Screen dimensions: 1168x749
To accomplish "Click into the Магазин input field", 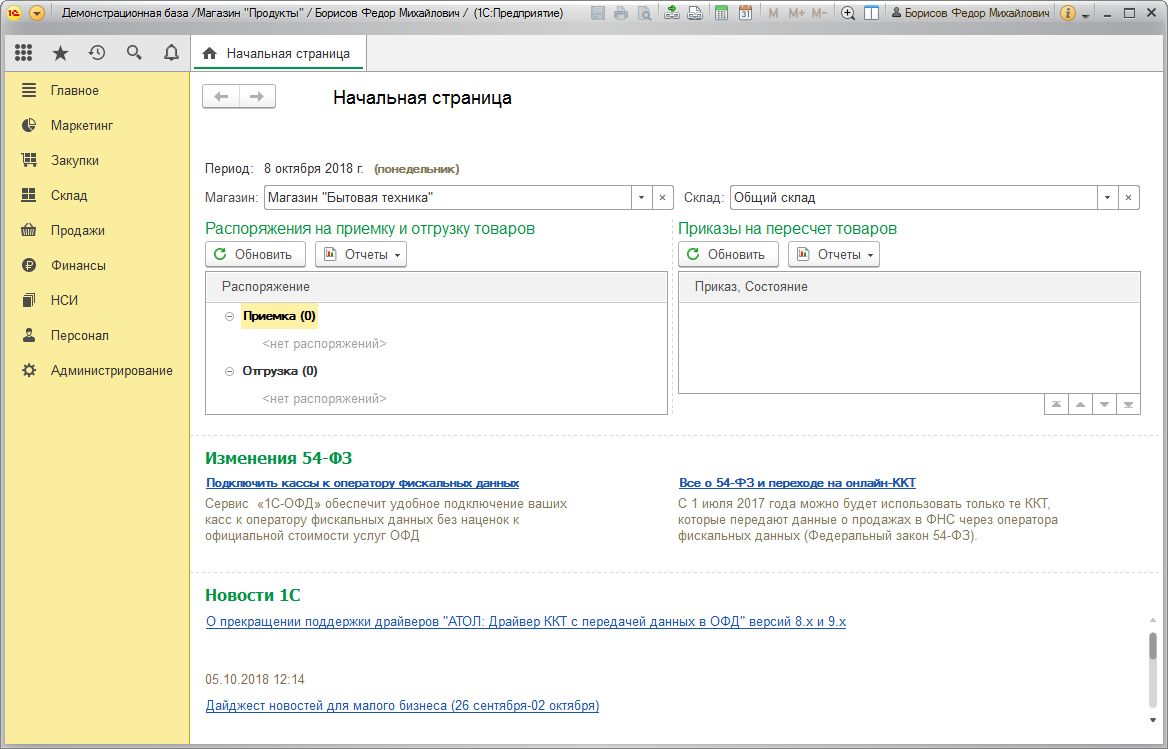I will 448,197.
